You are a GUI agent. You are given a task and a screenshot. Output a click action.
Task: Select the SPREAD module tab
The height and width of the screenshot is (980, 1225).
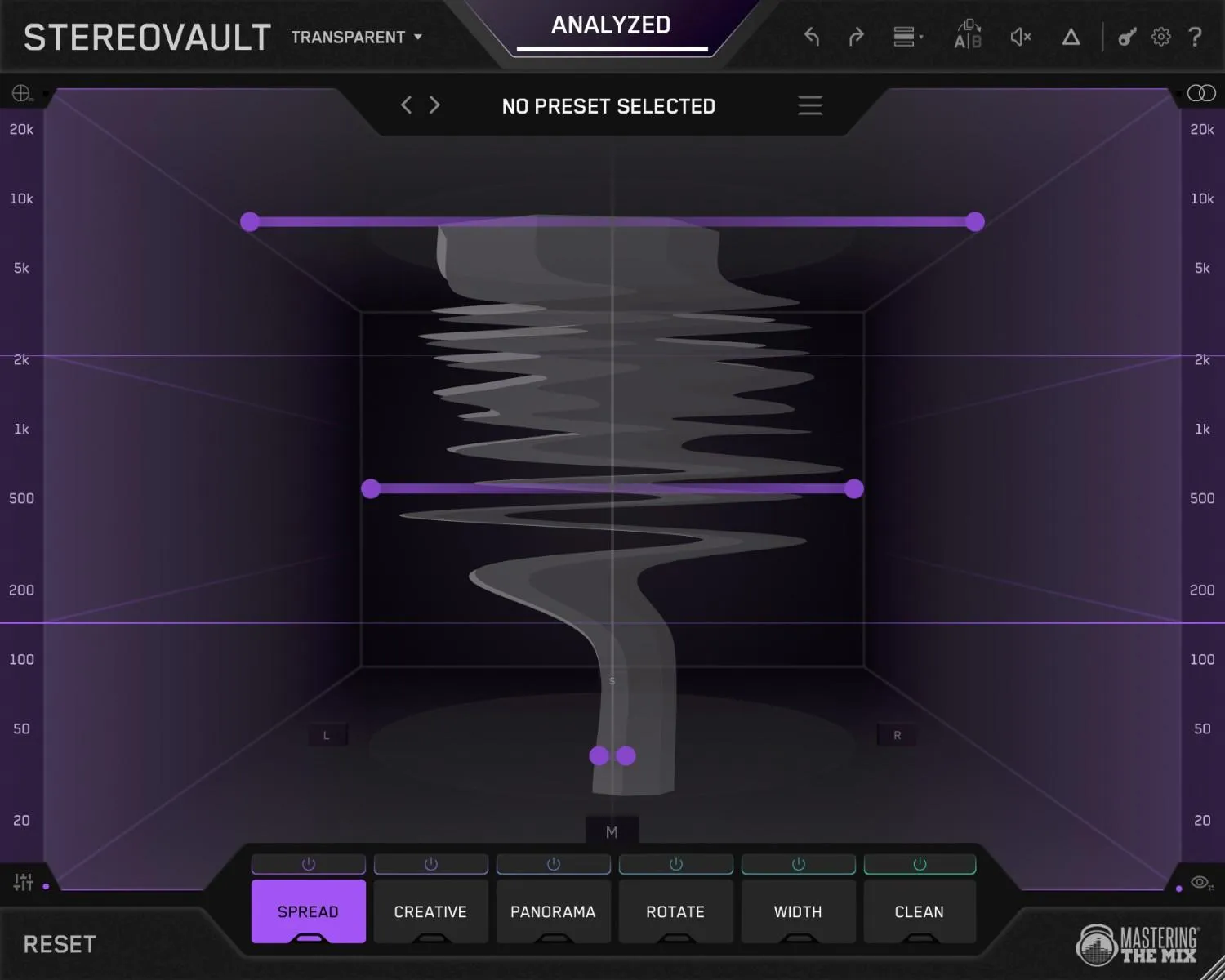tap(309, 911)
